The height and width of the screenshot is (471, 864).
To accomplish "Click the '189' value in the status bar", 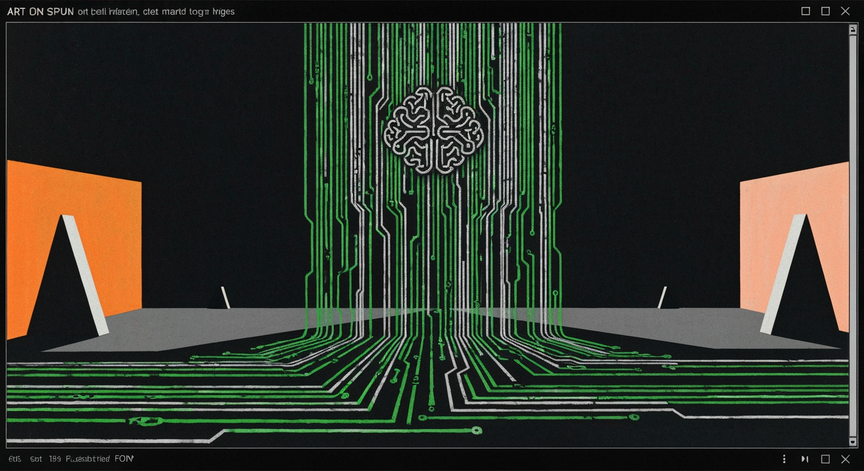I will 55,458.
